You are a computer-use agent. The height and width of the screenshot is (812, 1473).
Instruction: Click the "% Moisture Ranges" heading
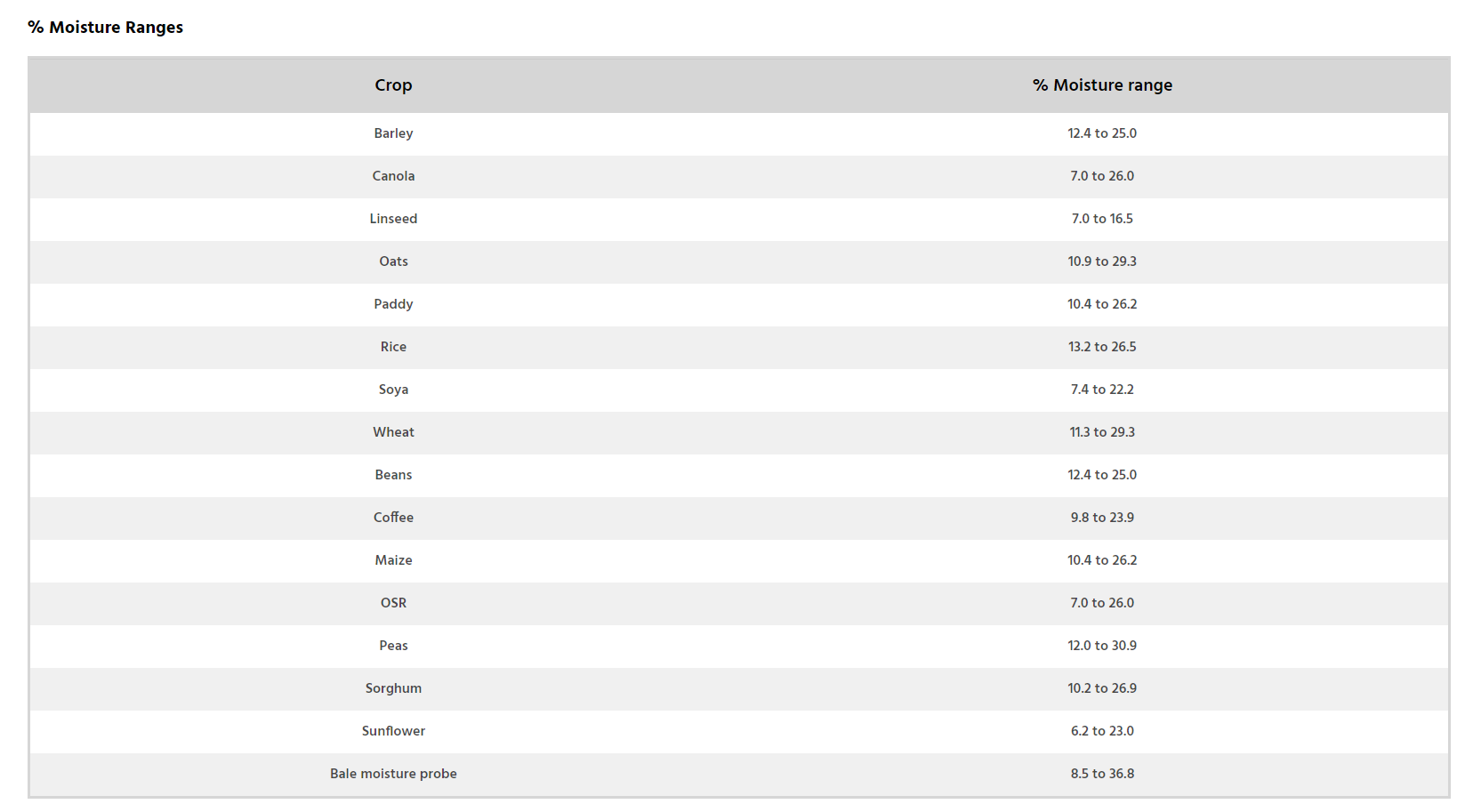(105, 28)
